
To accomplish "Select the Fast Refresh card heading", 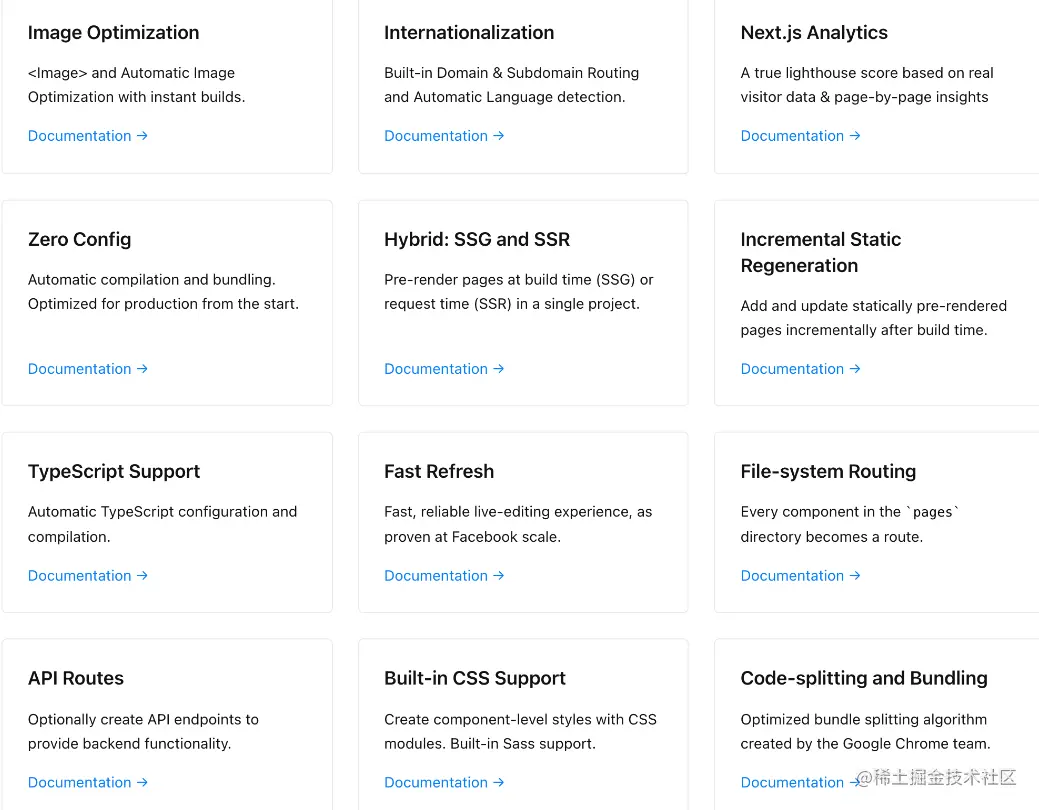I will click(x=439, y=471).
